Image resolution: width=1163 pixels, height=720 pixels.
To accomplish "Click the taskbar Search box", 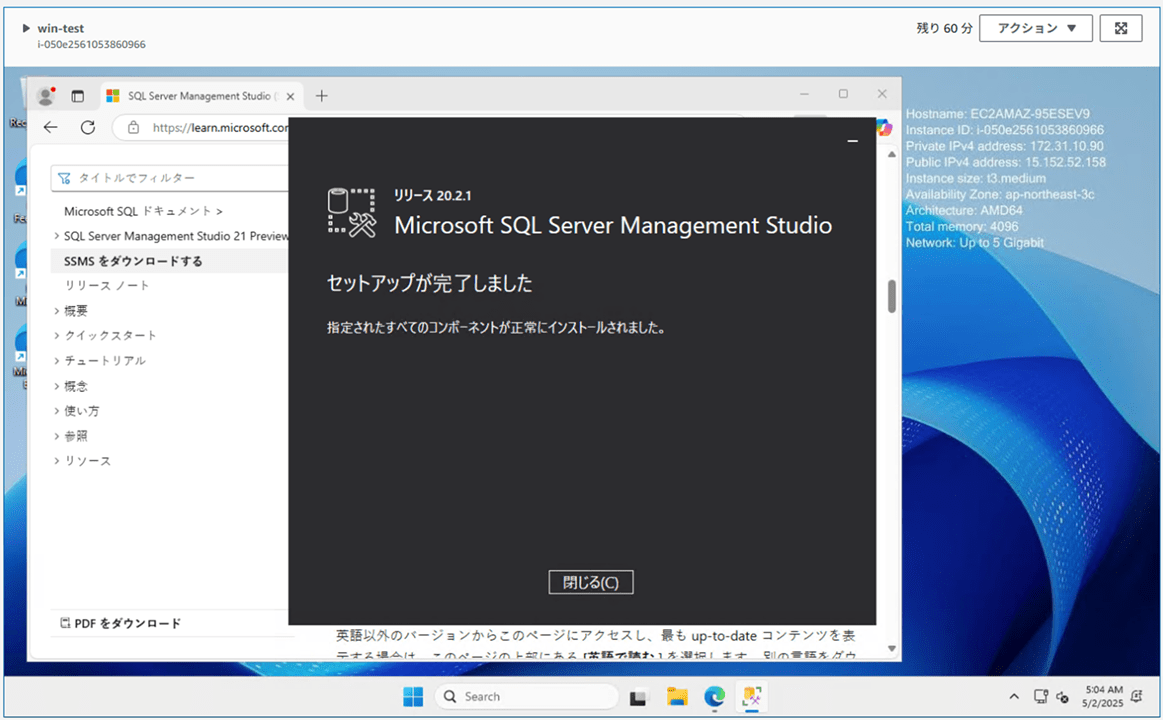I will tap(527, 696).
